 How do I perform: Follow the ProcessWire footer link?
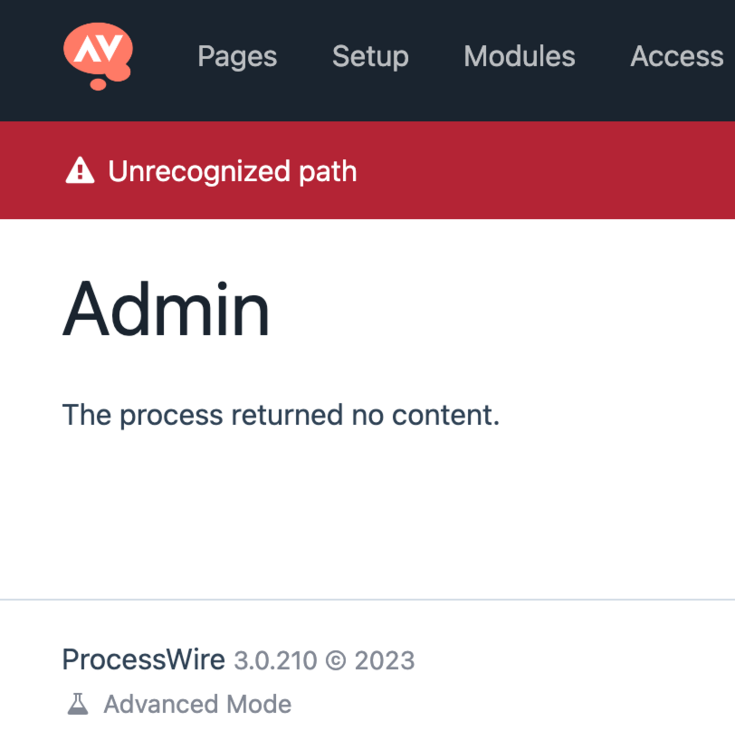pyautogui.click(x=143, y=660)
